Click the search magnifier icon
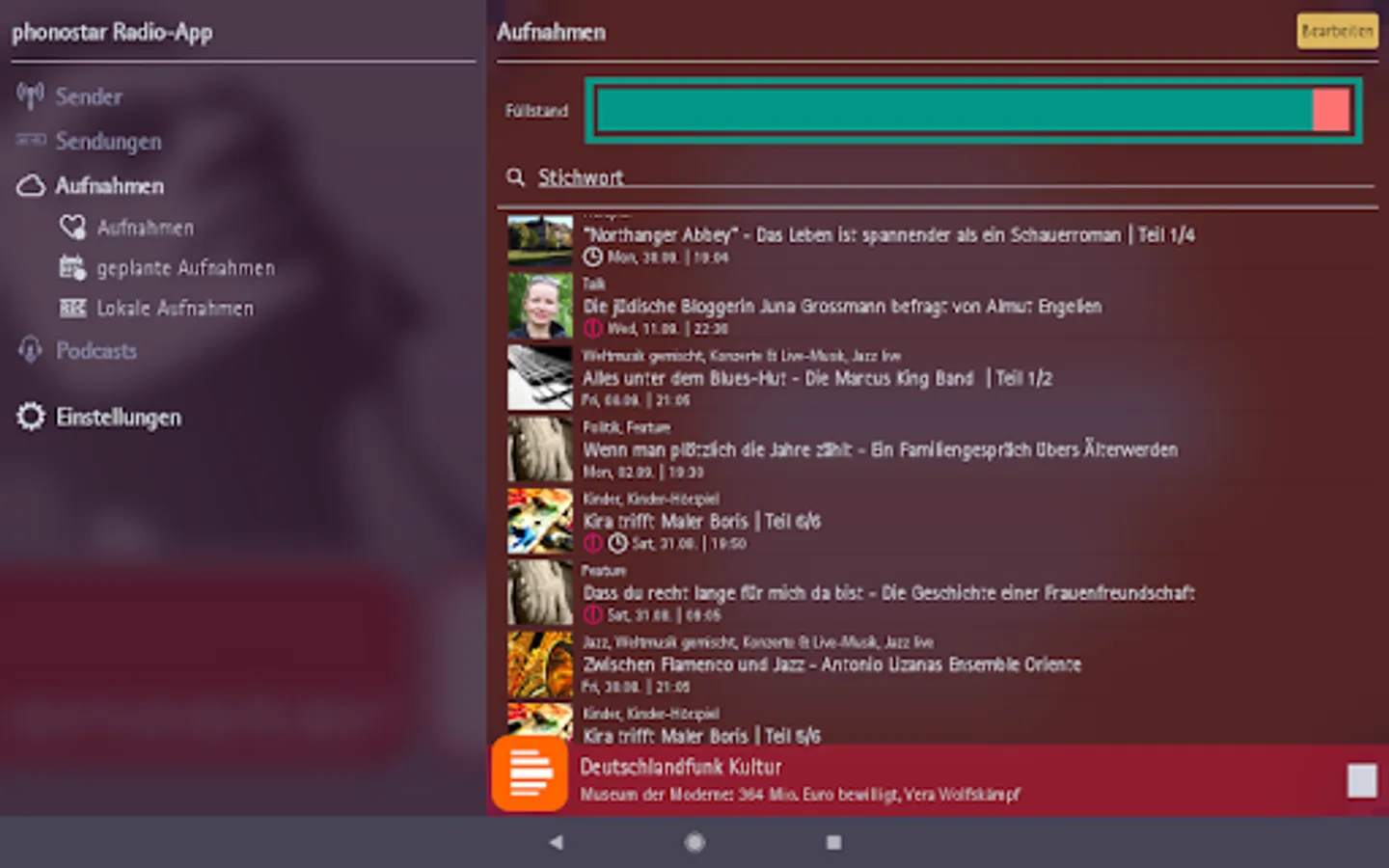 516,177
